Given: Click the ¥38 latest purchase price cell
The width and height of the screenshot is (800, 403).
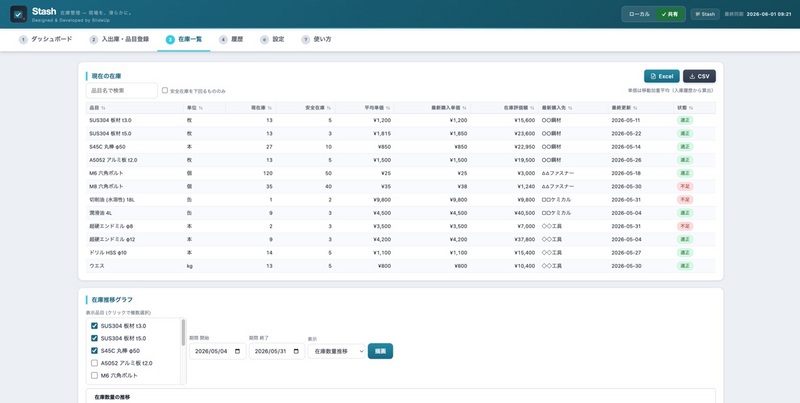Looking at the screenshot, I should pyautogui.click(x=462, y=187).
